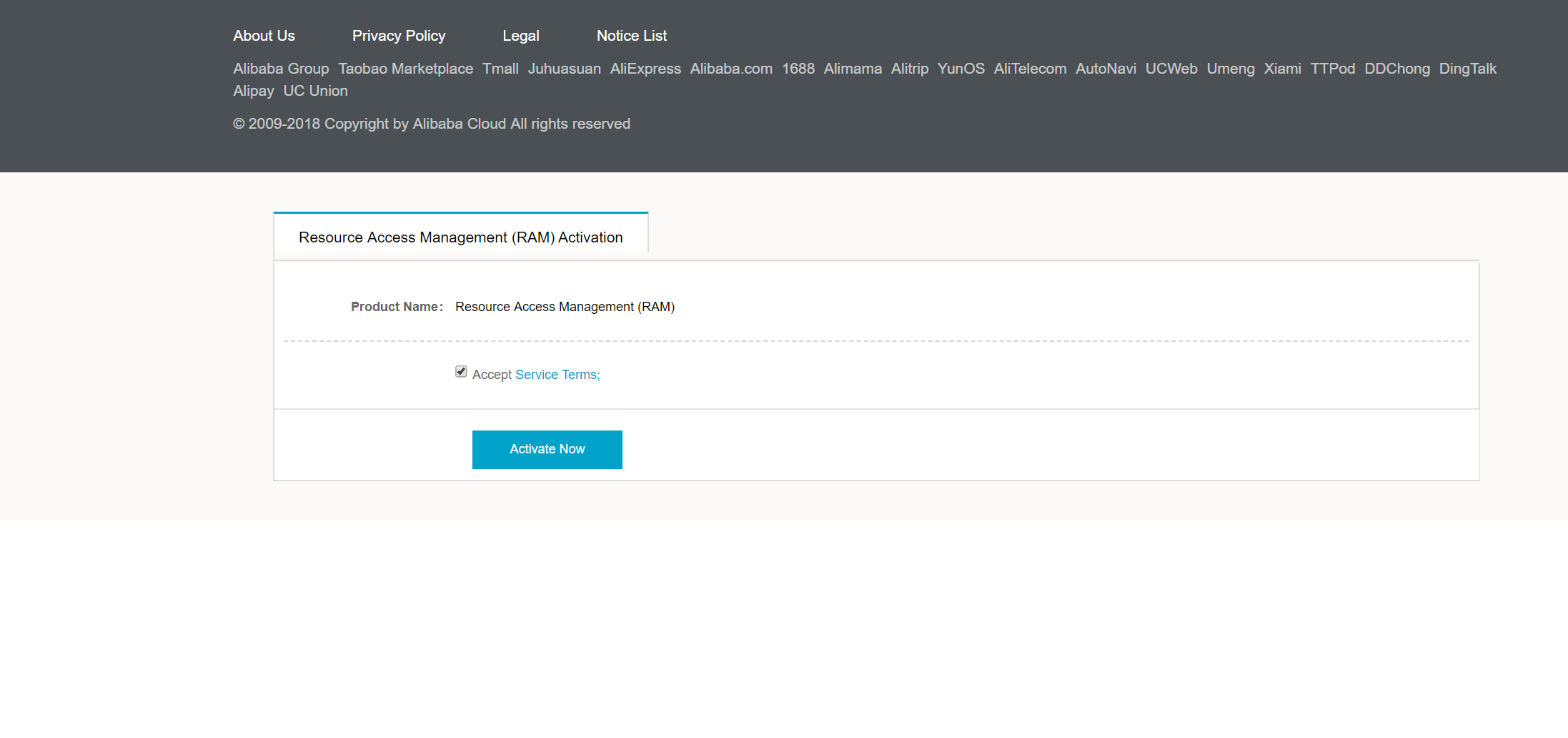The width and height of the screenshot is (1568, 738).
Task: Visit the Taobao Marketplace link
Action: [x=406, y=69]
